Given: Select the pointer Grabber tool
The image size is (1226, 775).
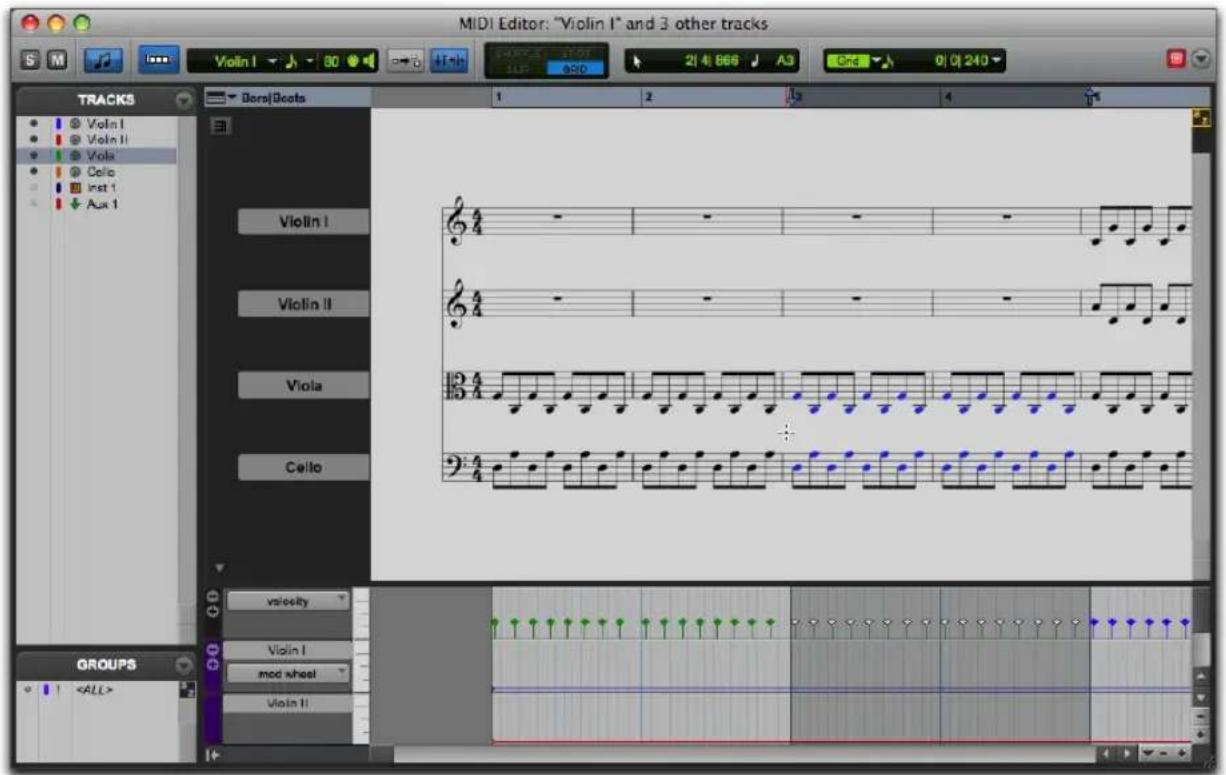Looking at the screenshot, I should tap(638, 62).
